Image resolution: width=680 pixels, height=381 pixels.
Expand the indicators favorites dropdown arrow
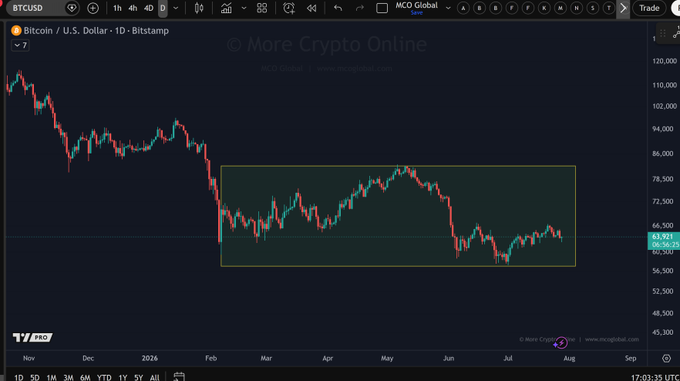(x=244, y=8)
